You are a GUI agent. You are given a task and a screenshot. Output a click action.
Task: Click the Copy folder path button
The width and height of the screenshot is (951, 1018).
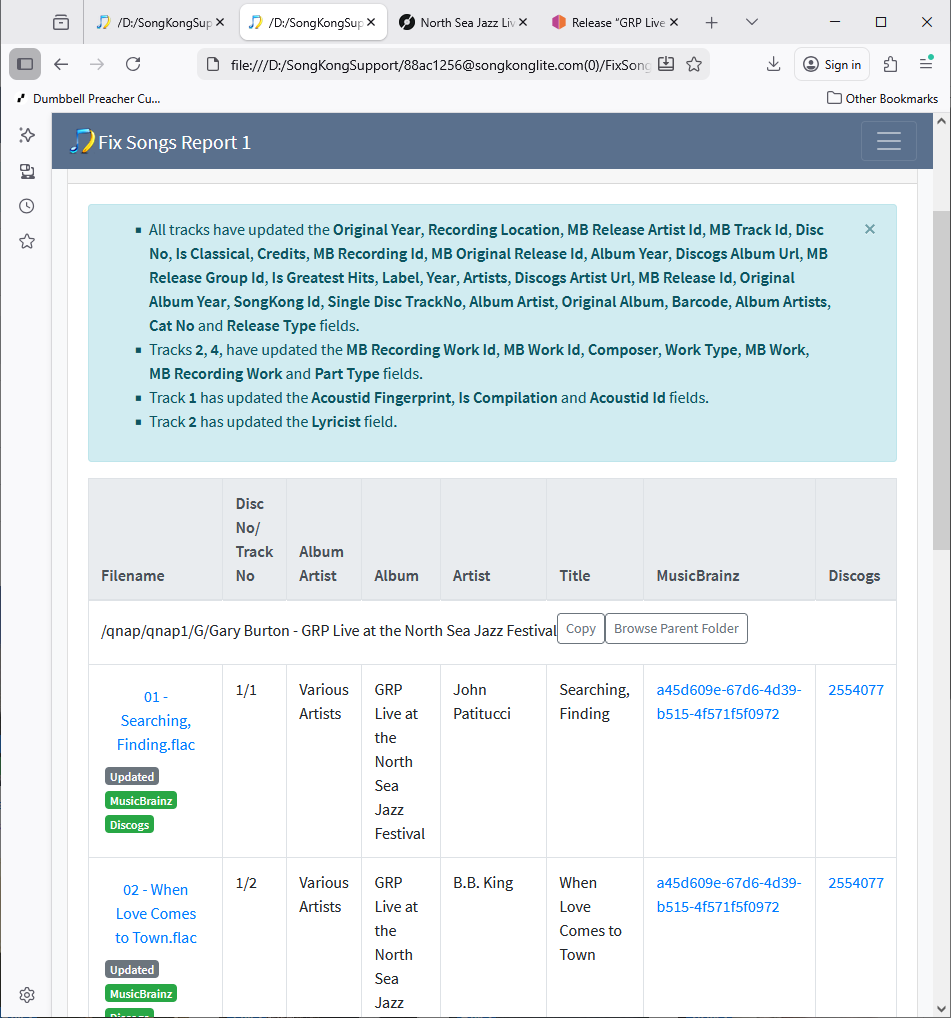click(580, 629)
